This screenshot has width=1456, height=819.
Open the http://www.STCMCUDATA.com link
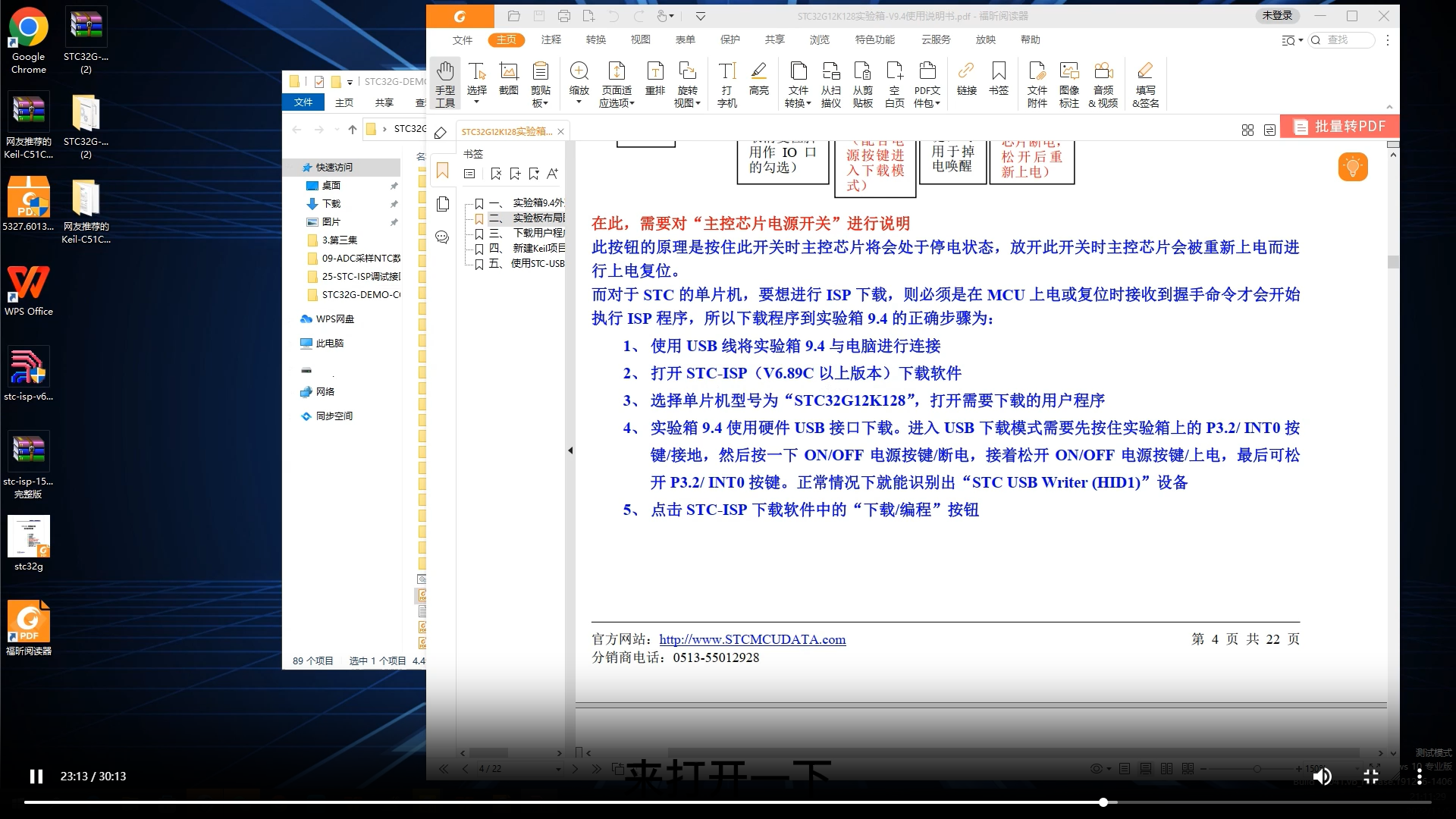click(x=752, y=639)
